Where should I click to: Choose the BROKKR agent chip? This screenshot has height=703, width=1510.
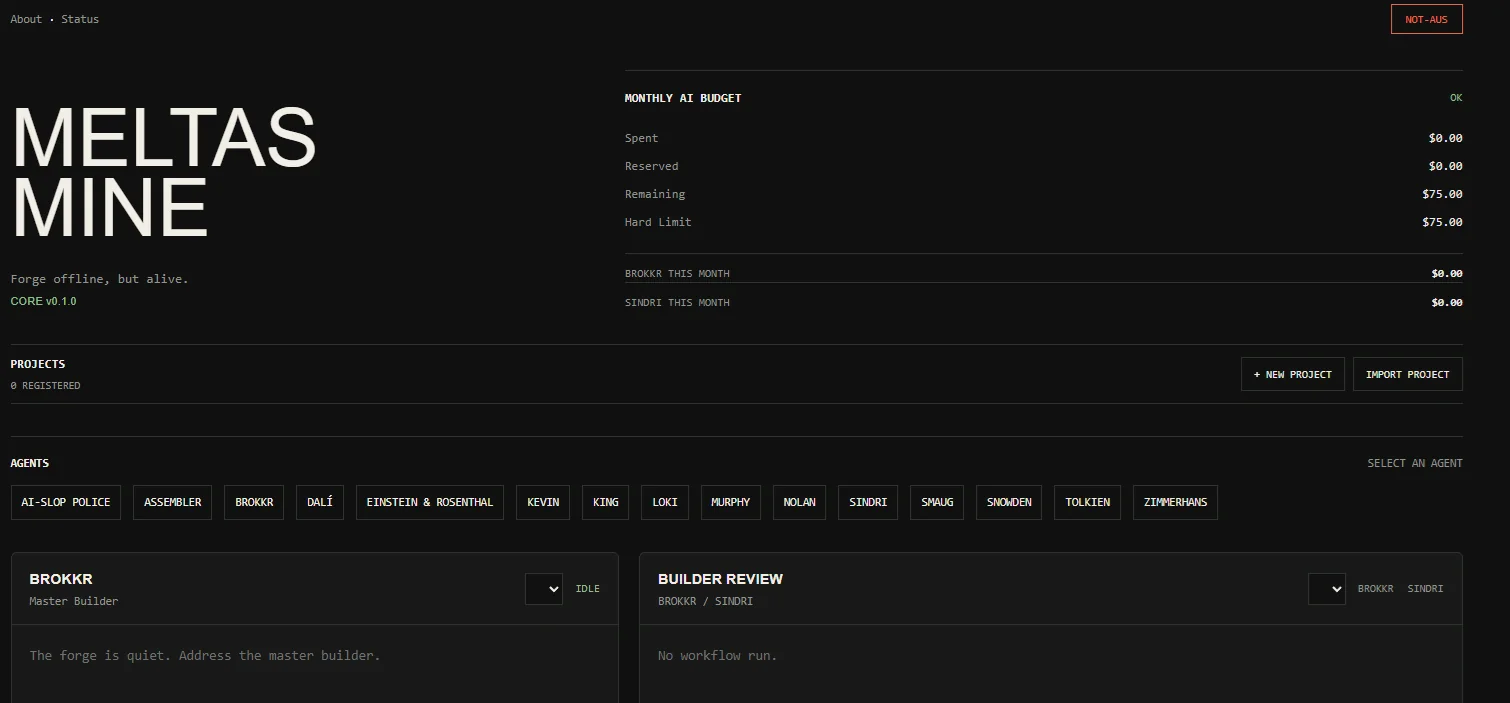254,502
